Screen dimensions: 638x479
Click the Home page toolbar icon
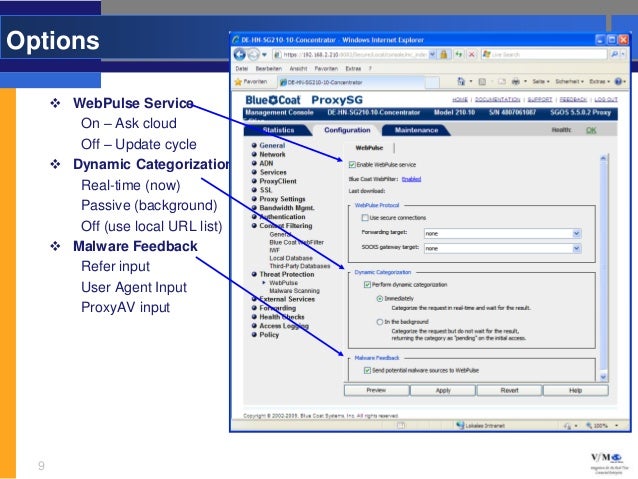[461, 82]
